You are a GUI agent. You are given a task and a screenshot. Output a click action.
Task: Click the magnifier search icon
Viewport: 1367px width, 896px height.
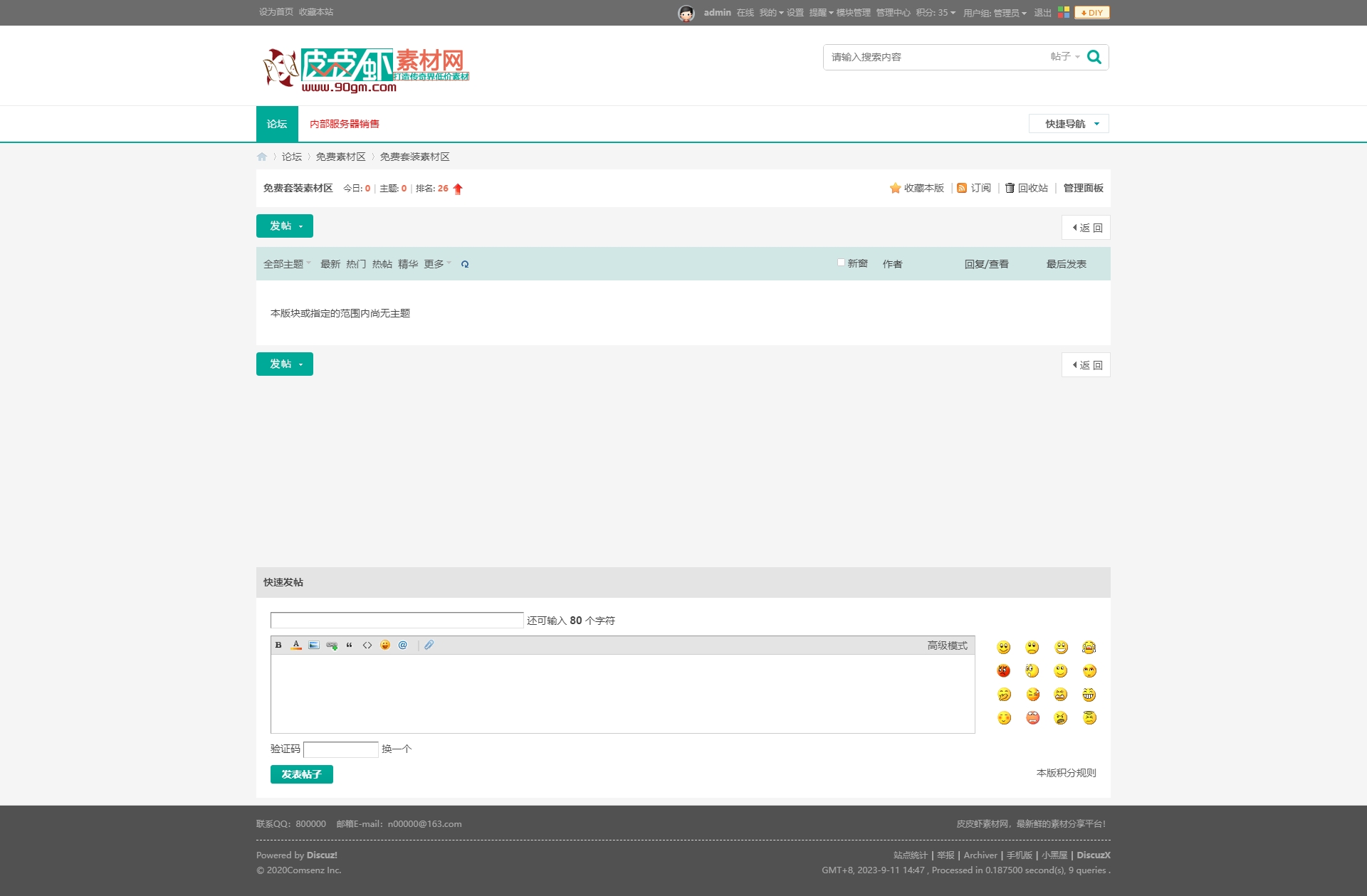coord(1094,57)
